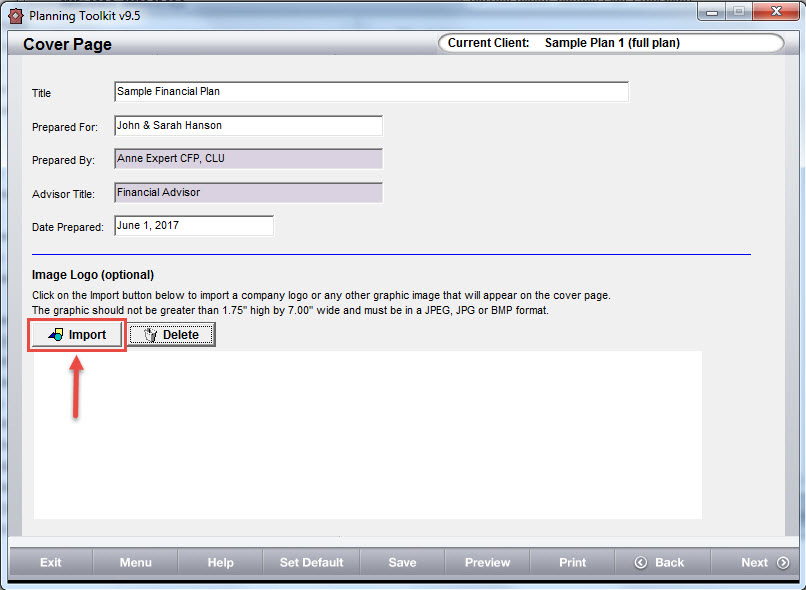
Task: Click the 'Date Prepared:' label
Action: 68,227
